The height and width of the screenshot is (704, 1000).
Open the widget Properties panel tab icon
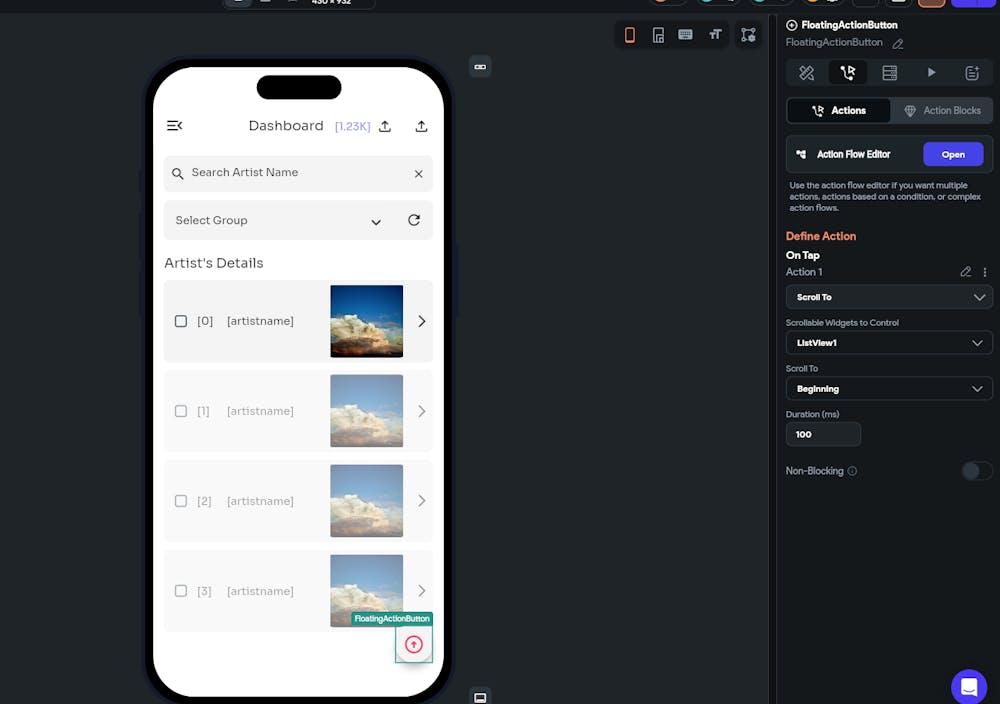806,73
